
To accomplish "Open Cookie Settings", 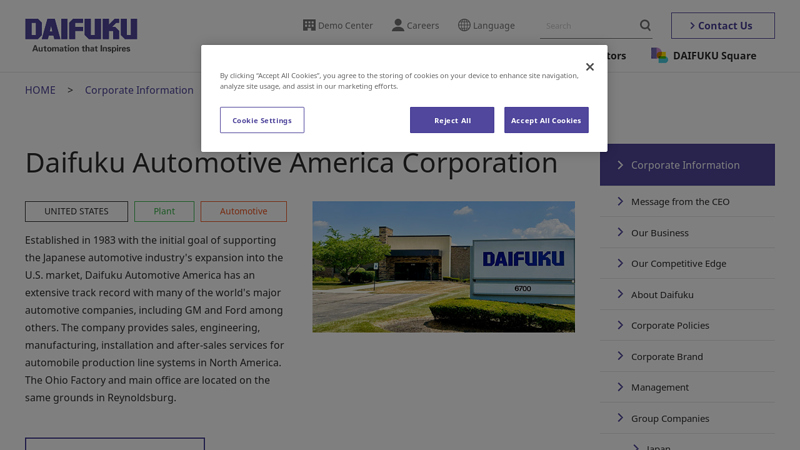I will [x=262, y=120].
